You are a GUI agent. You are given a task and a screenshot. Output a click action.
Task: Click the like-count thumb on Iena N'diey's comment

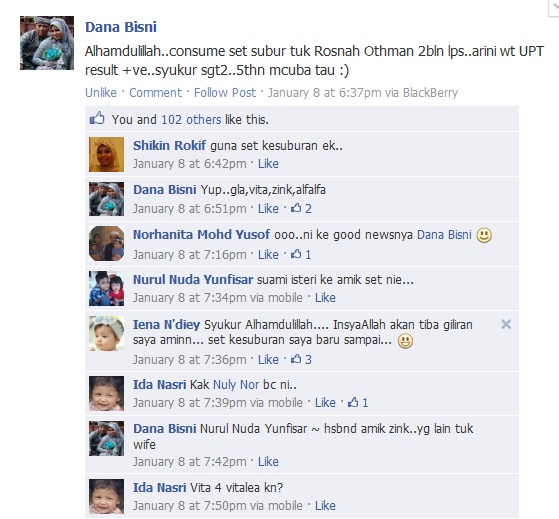tap(296, 359)
